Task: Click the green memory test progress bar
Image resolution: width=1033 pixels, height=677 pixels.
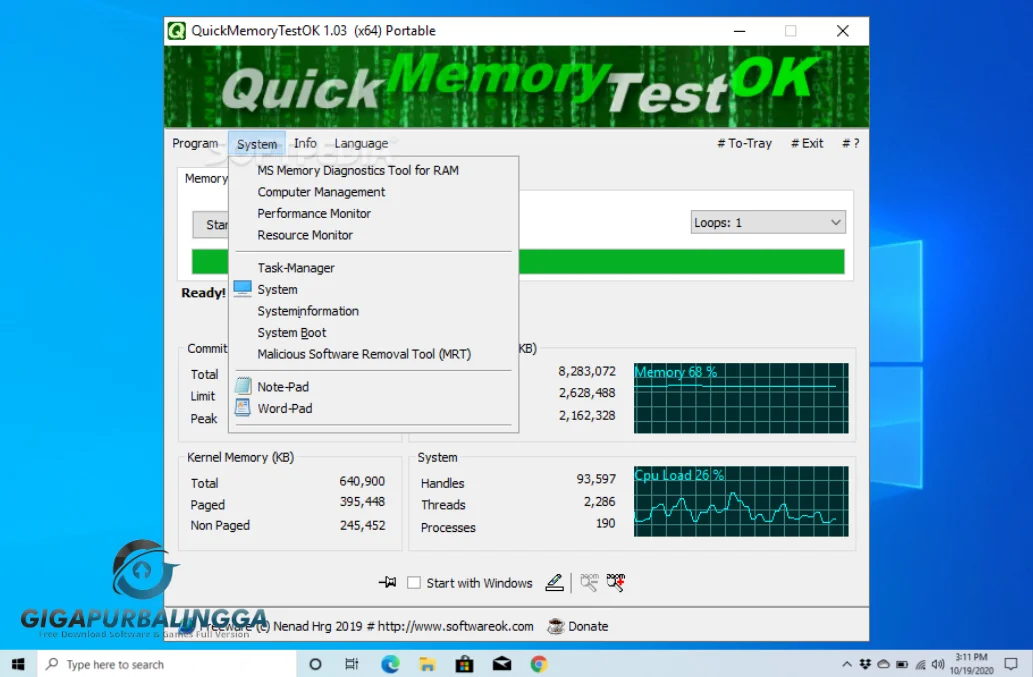Action: 681,261
